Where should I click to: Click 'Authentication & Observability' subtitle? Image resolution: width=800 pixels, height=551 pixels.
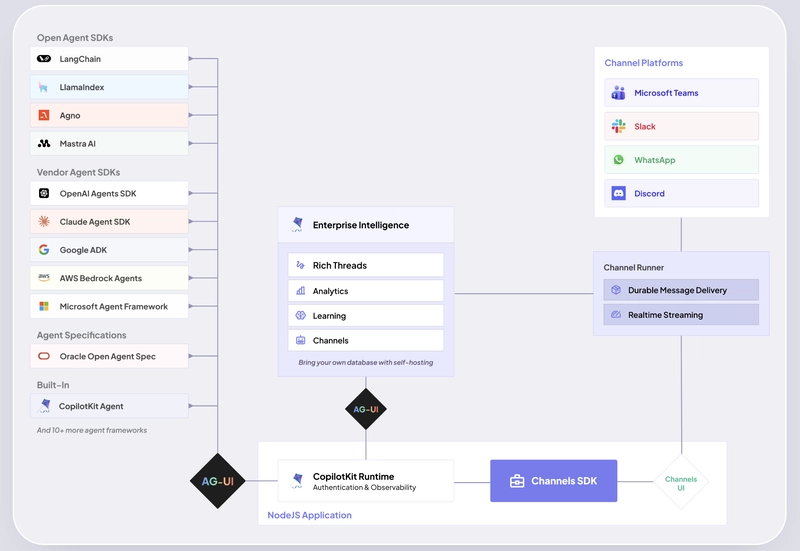(x=364, y=487)
